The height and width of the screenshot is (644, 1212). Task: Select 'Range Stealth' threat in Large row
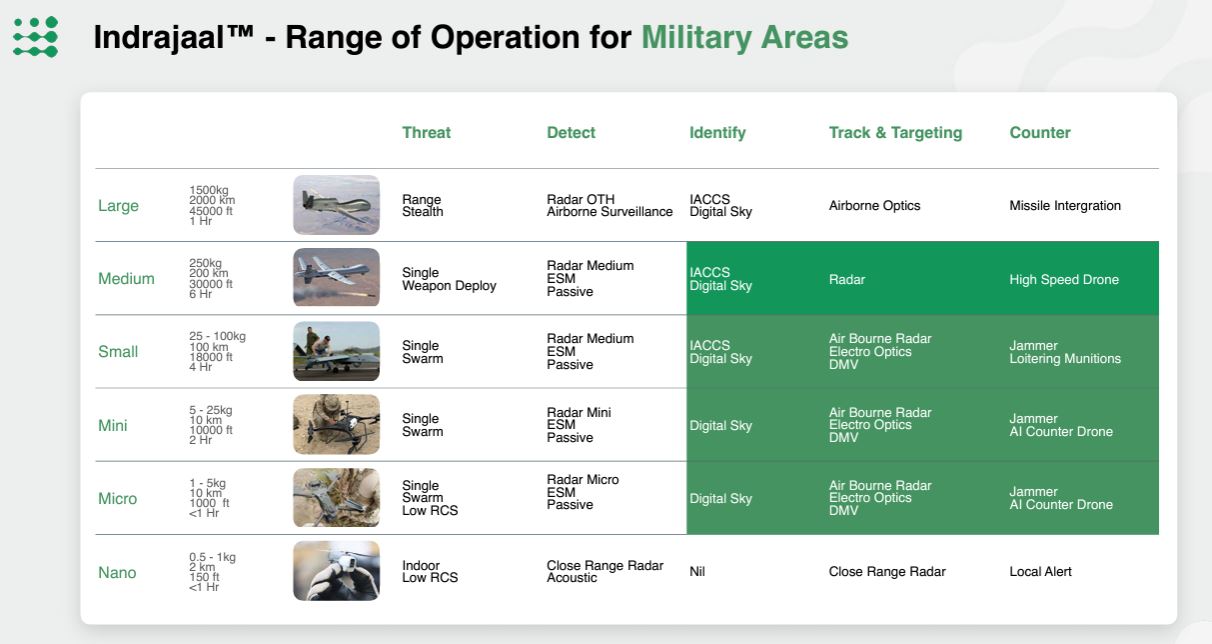[x=423, y=206]
